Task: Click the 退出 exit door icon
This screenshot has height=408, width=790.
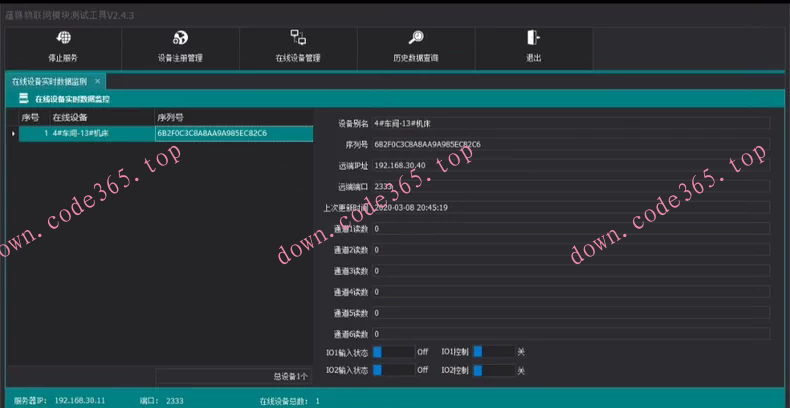Action: [x=534, y=38]
